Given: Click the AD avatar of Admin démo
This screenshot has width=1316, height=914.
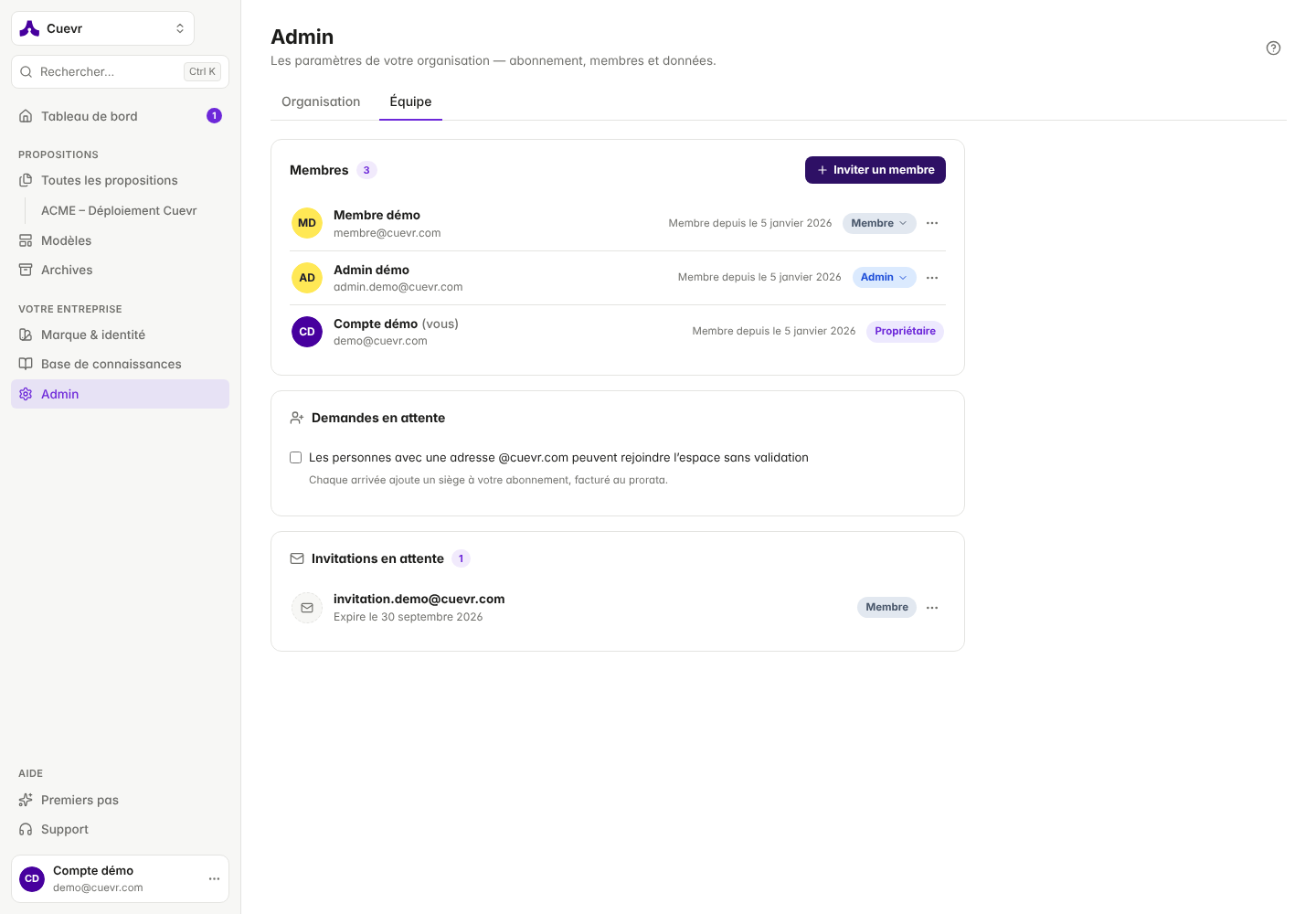Looking at the screenshot, I should (307, 278).
